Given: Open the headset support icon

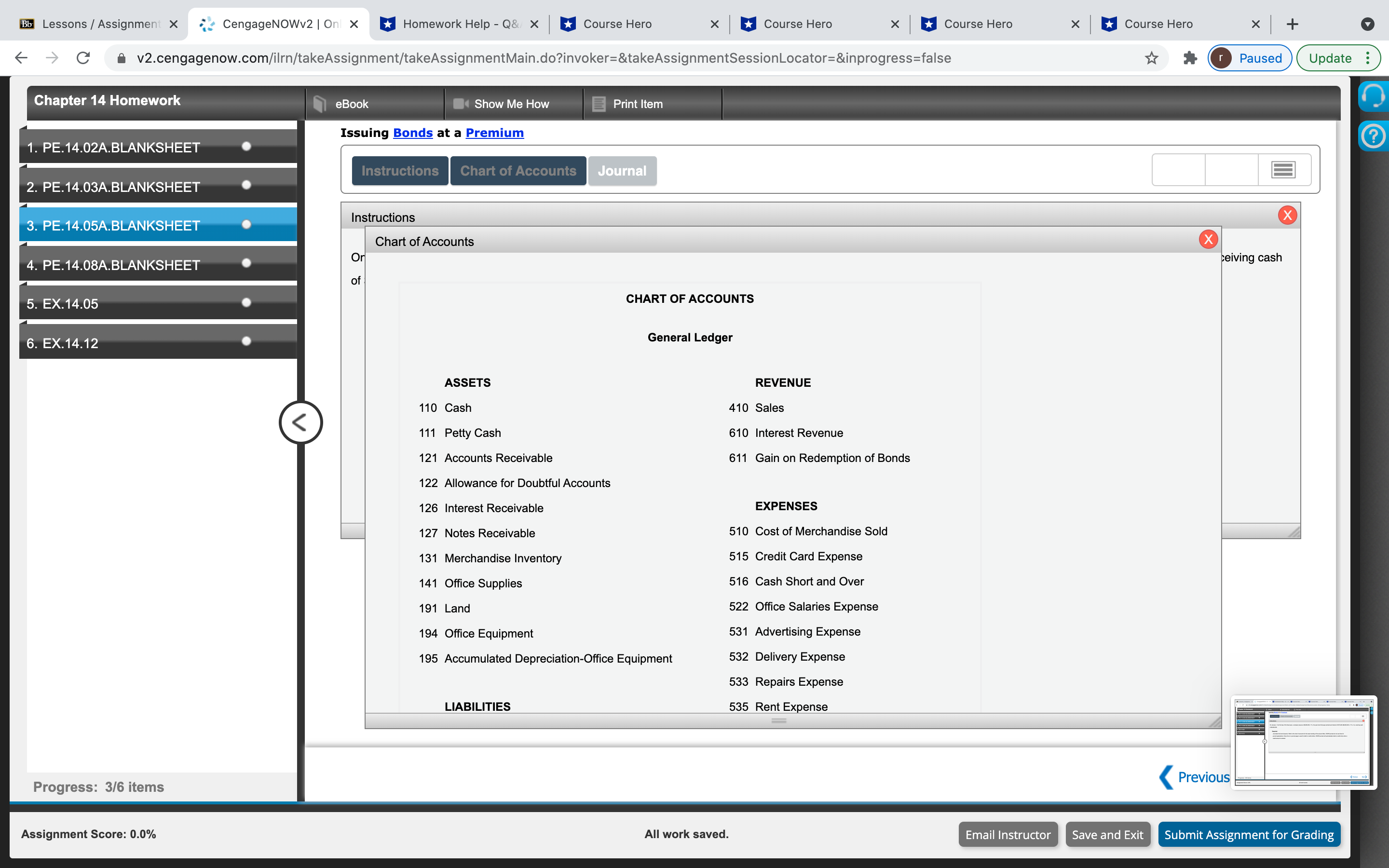Looking at the screenshot, I should (1374, 95).
